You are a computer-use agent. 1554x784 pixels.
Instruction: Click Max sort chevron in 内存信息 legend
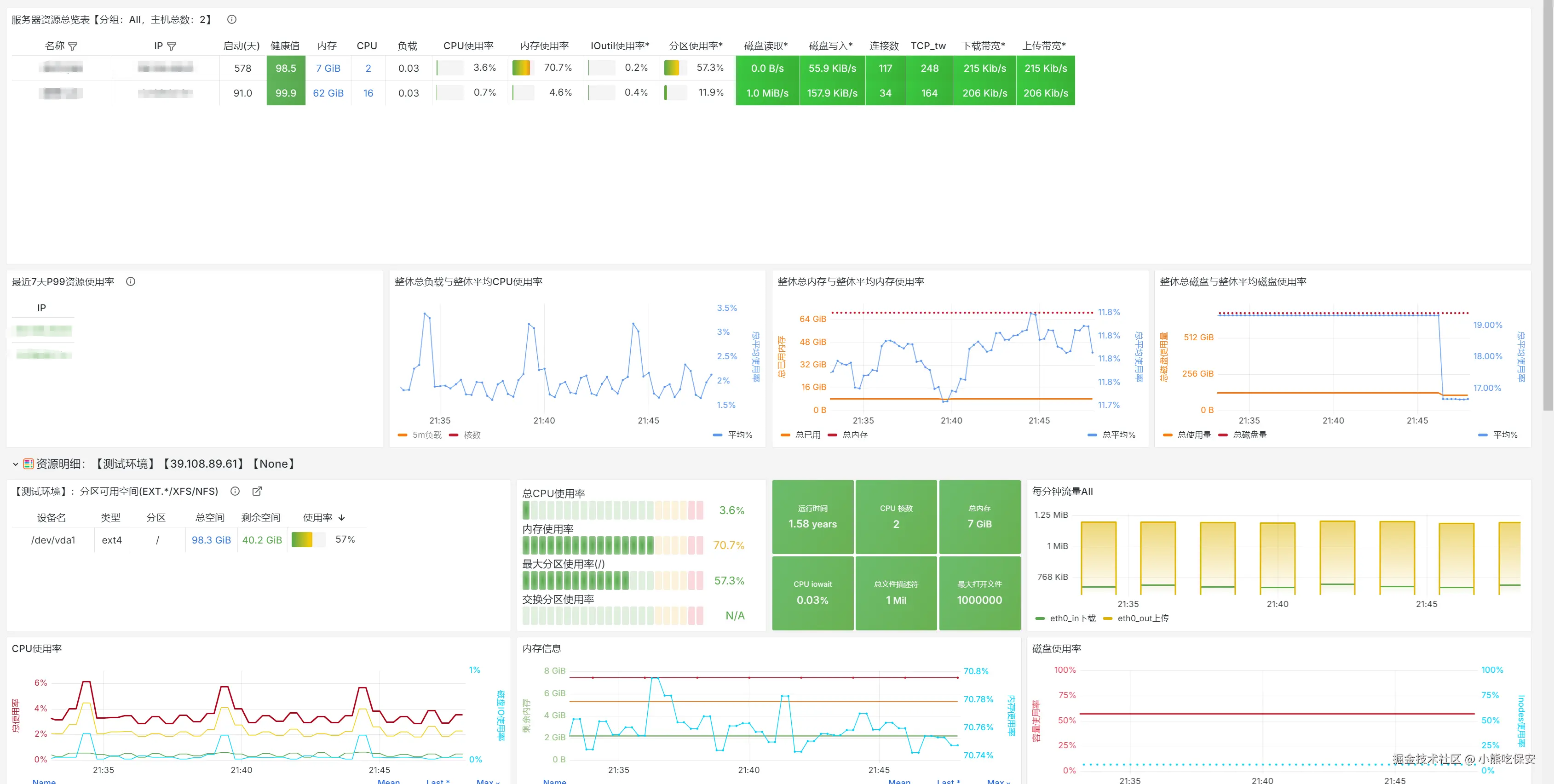click(x=1008, y=782)
